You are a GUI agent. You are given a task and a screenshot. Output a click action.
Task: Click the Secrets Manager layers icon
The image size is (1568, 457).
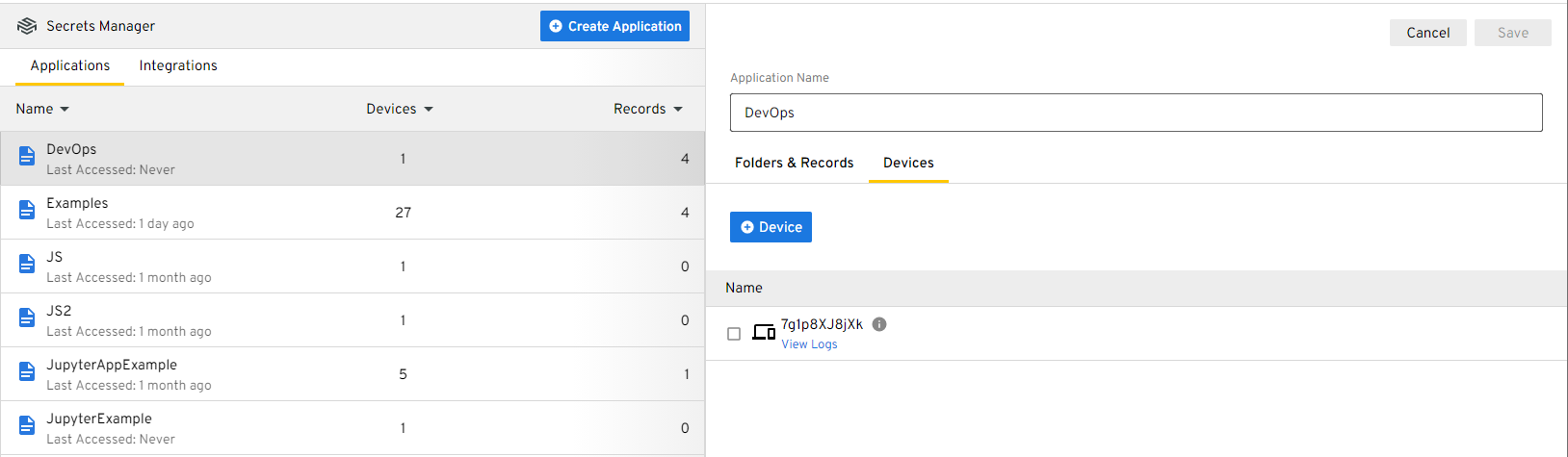coord(27,26)
